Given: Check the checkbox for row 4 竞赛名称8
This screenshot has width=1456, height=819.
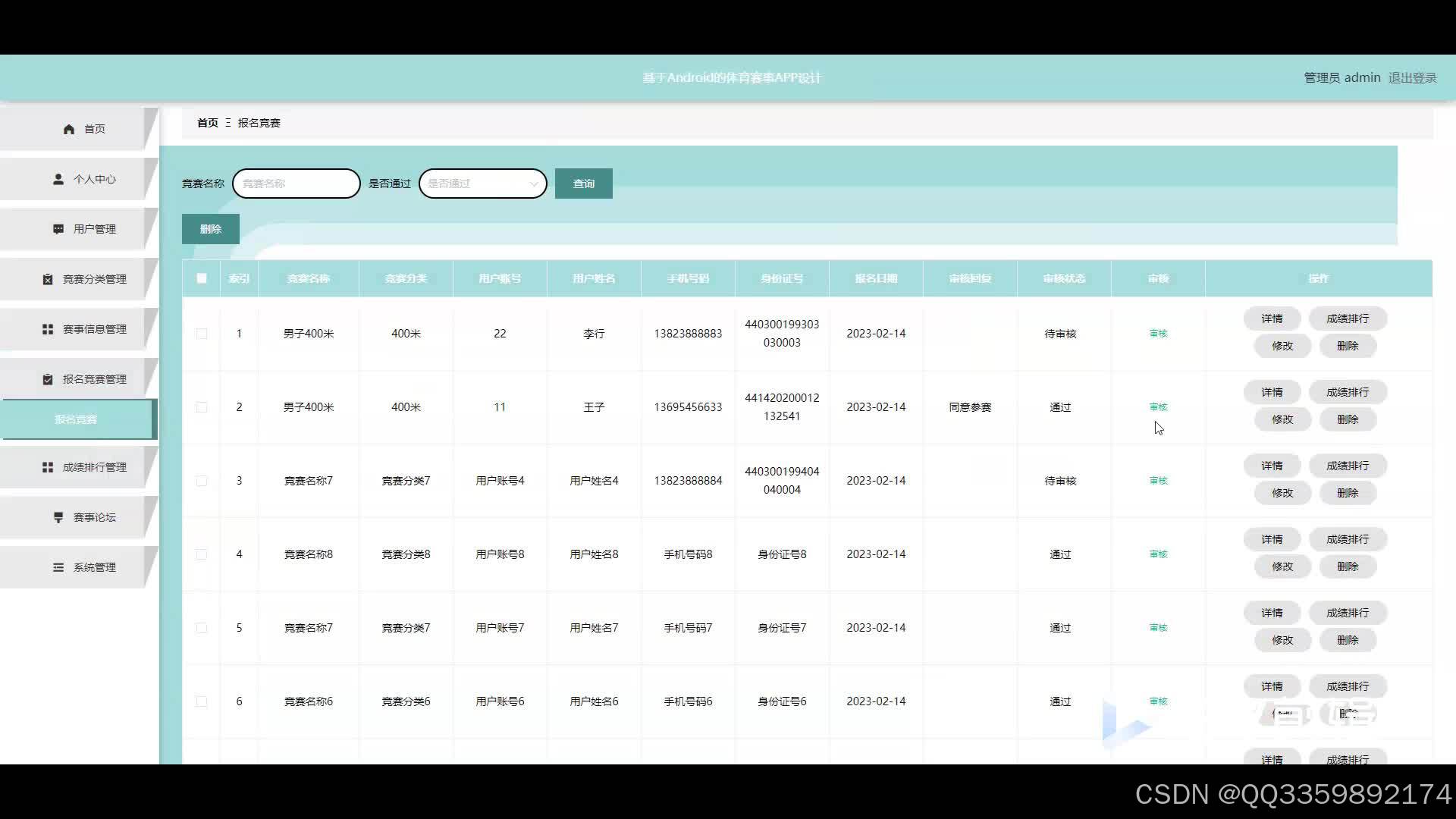Looking at the screenshot, I should 202,554.
